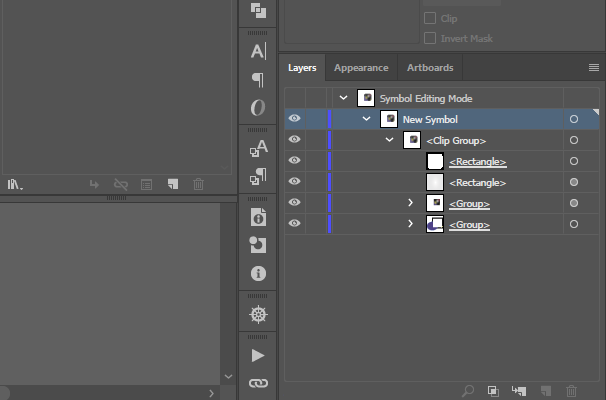Select the last Group name
The image size is (606, 400).
click(x=470, y=225)
